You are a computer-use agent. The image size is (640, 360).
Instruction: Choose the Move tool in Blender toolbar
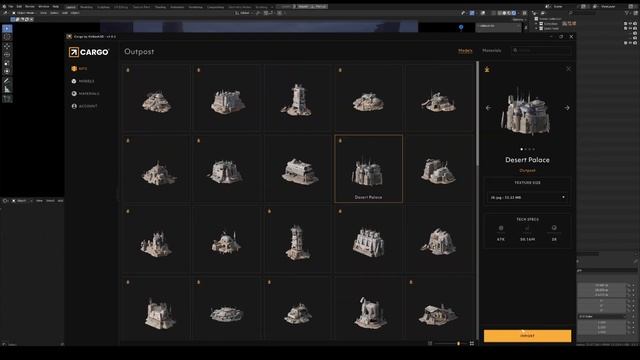pos(7,46)
